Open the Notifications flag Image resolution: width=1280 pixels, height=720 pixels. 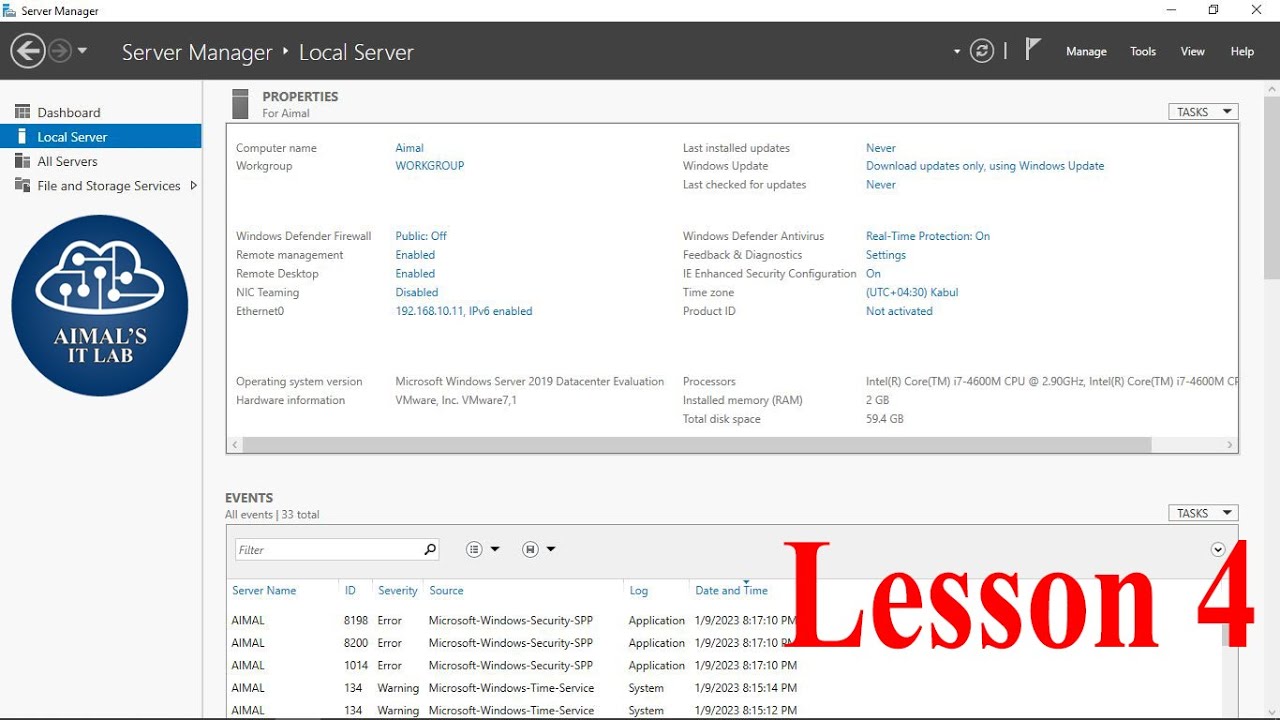tap(1033, 49)
